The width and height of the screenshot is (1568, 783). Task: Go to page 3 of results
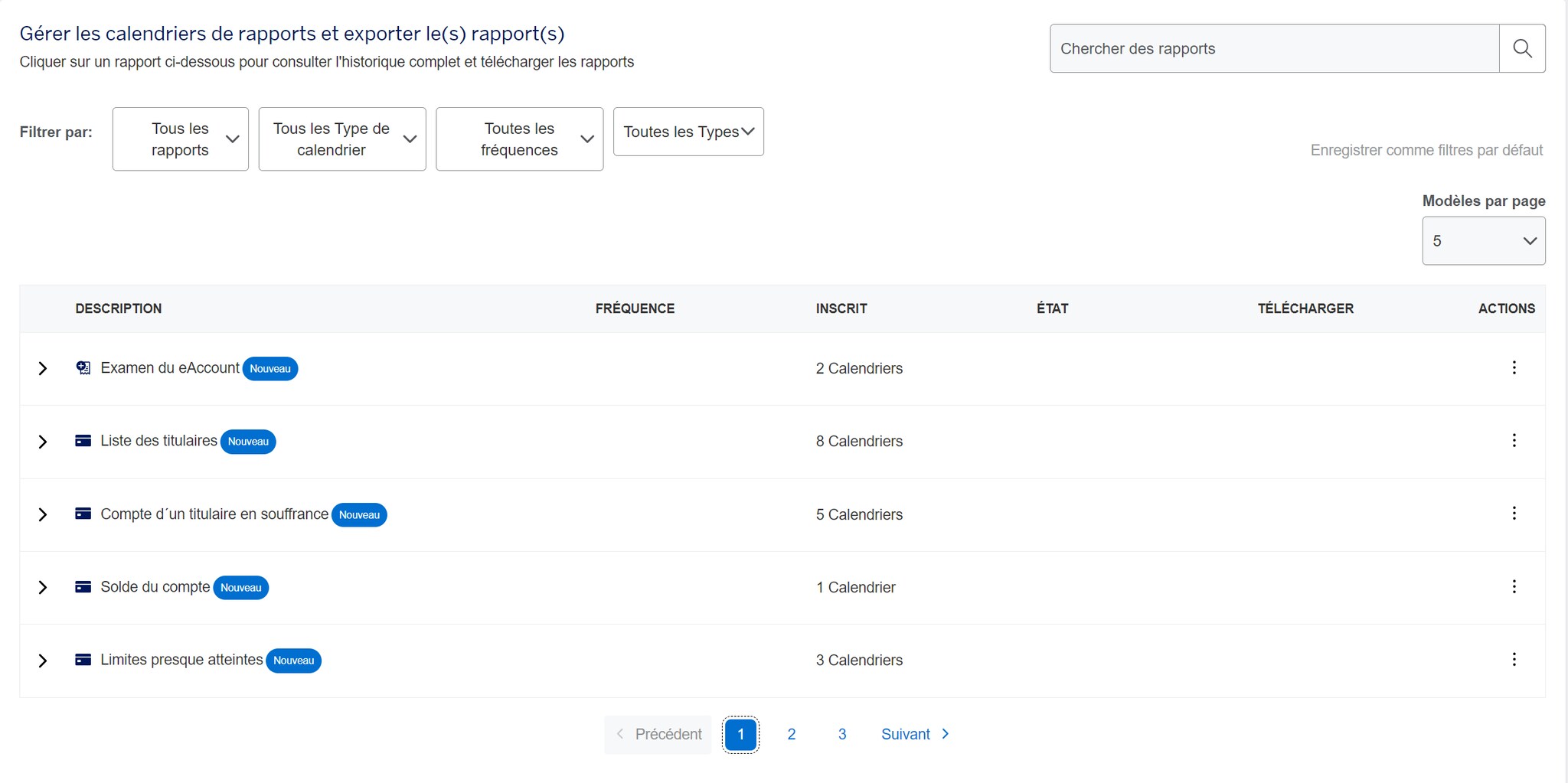click(x=841, y=735)
